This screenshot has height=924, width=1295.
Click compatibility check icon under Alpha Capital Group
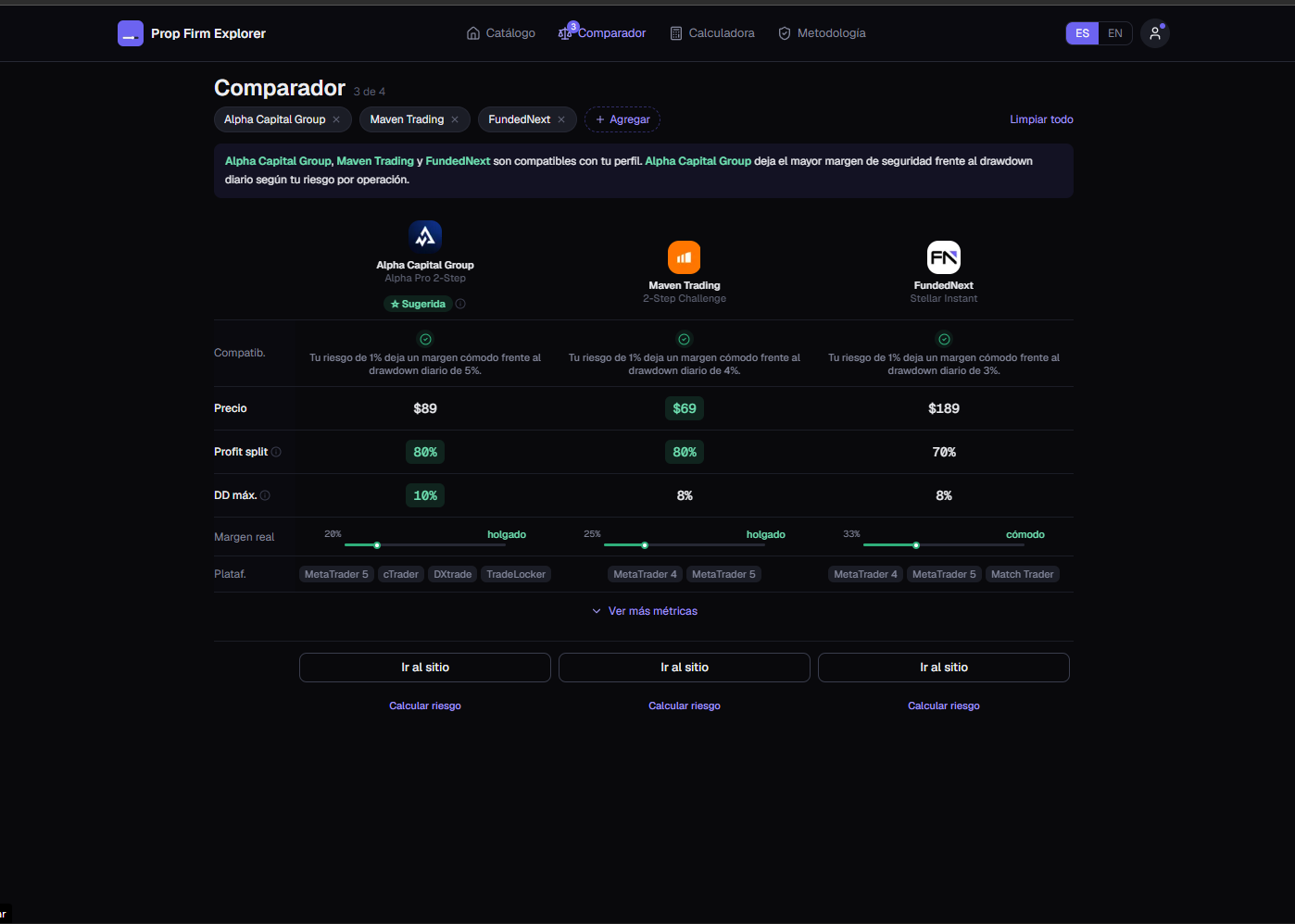(425, 340)
